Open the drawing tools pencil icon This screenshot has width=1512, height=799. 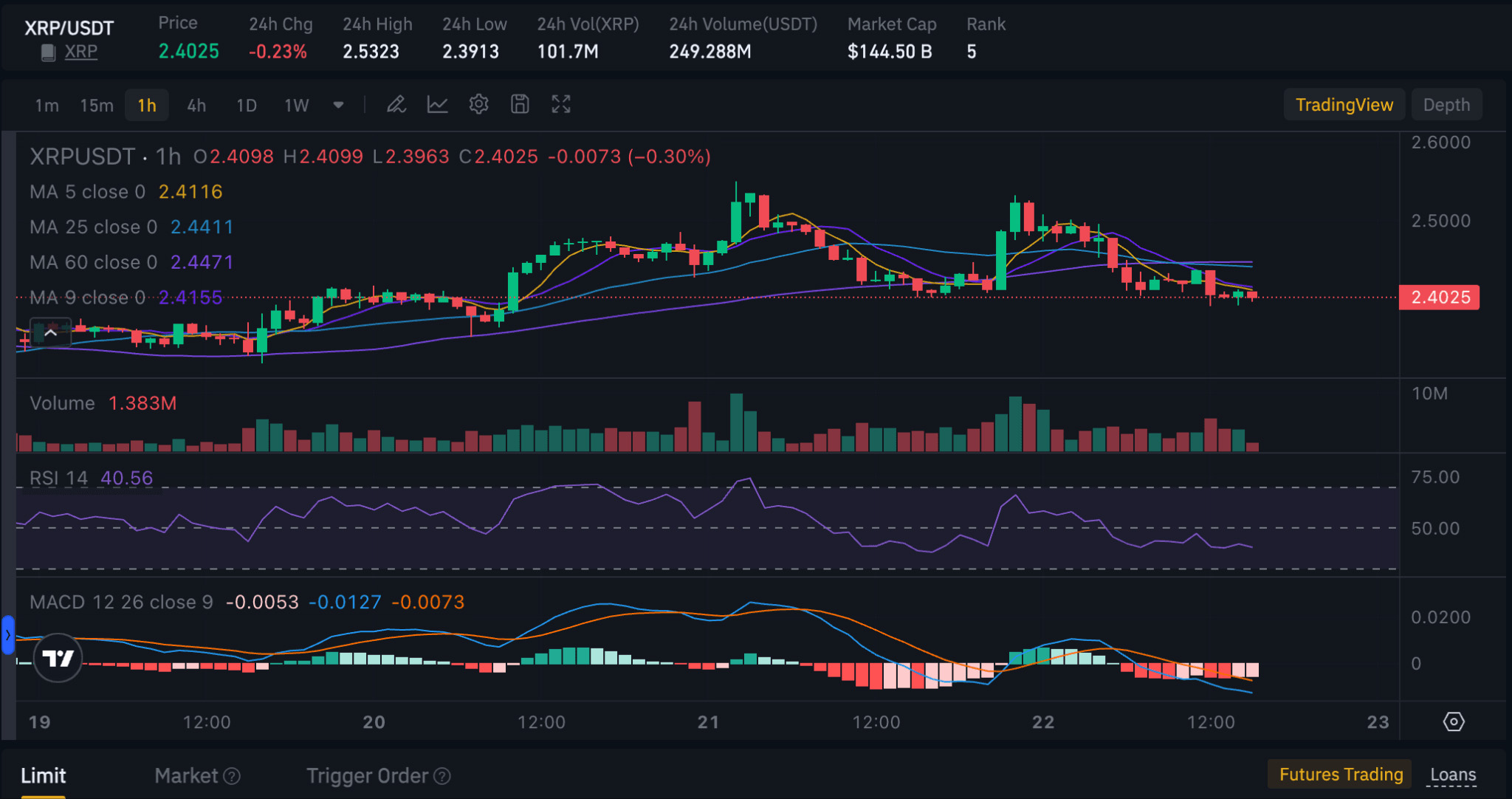pyautogui.click(x=396, y=104)
